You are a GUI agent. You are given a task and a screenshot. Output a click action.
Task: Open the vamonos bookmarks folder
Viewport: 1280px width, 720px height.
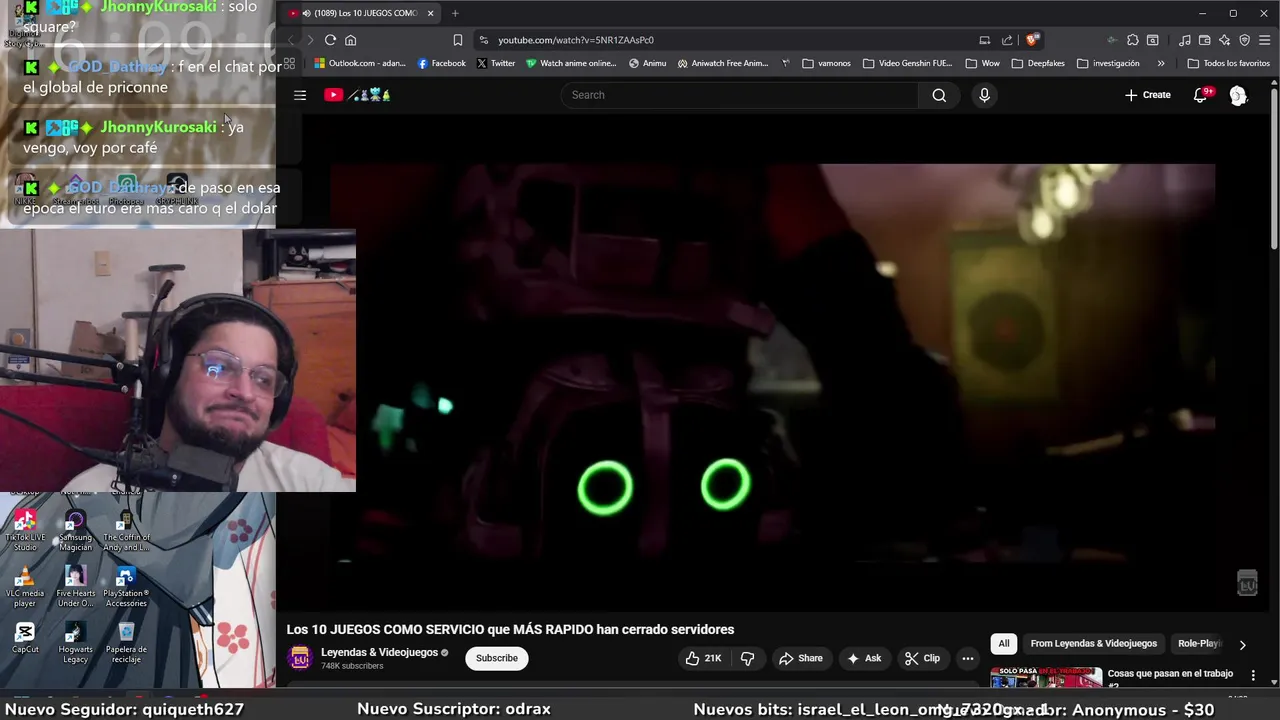[x=826, y=63]
